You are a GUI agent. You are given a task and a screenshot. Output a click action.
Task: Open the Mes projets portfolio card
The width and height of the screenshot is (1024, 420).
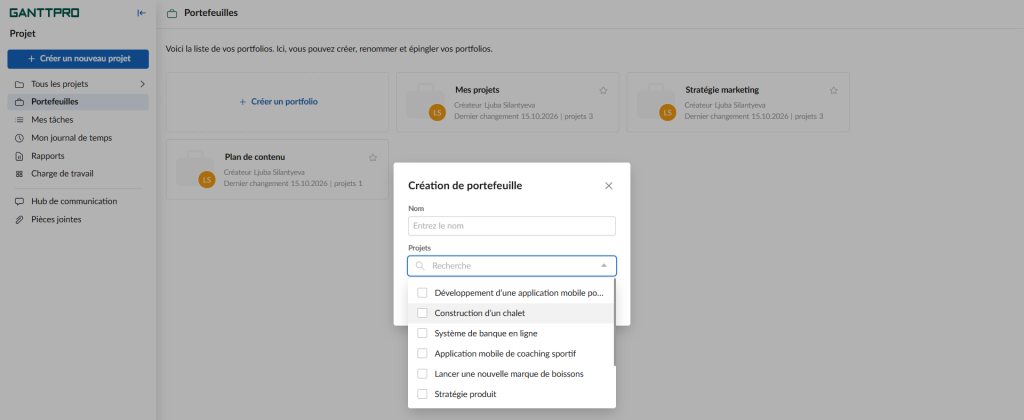click(507, 102)
